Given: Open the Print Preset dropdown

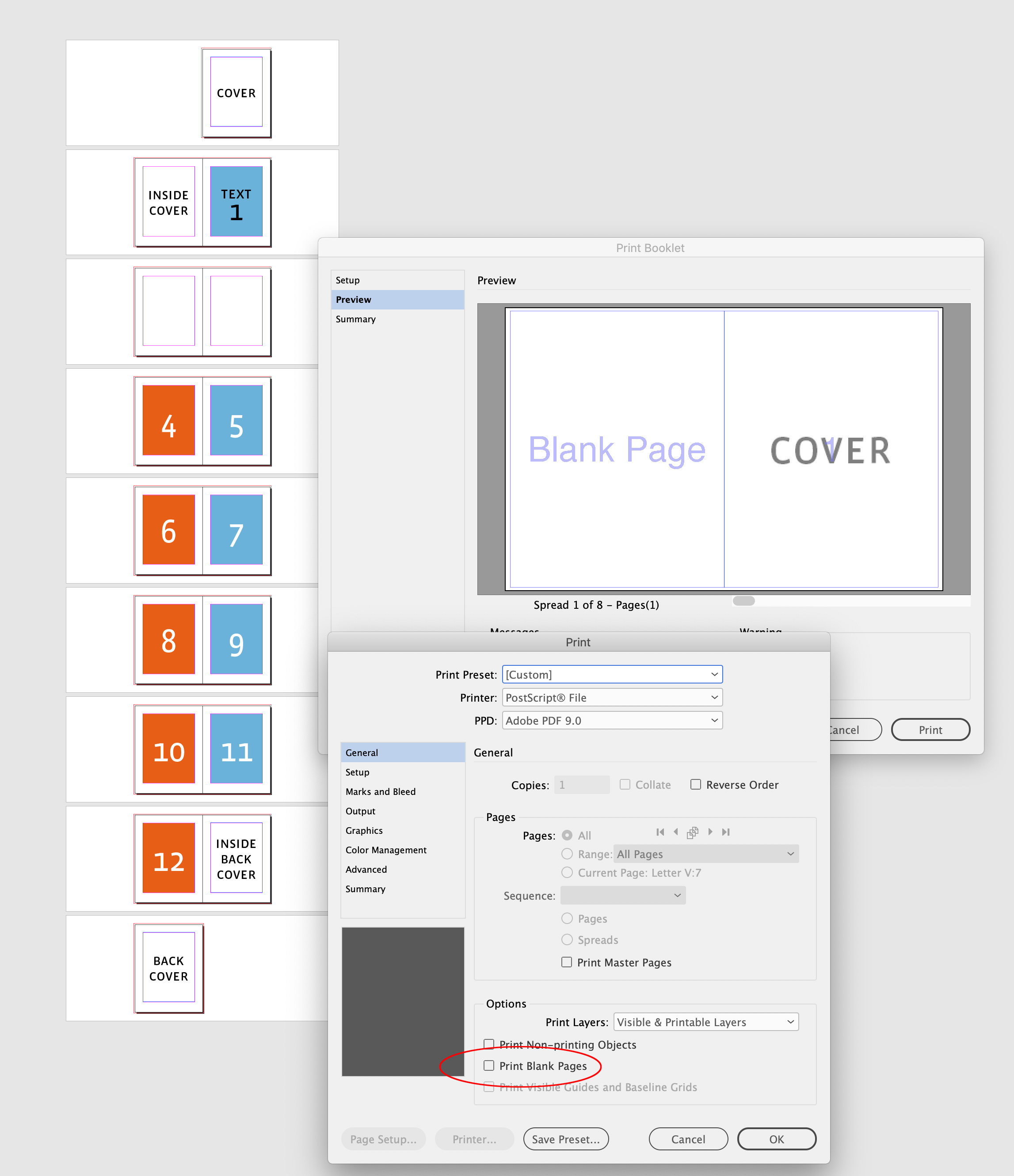Looking at the screenshot, I should coord(612,674).
